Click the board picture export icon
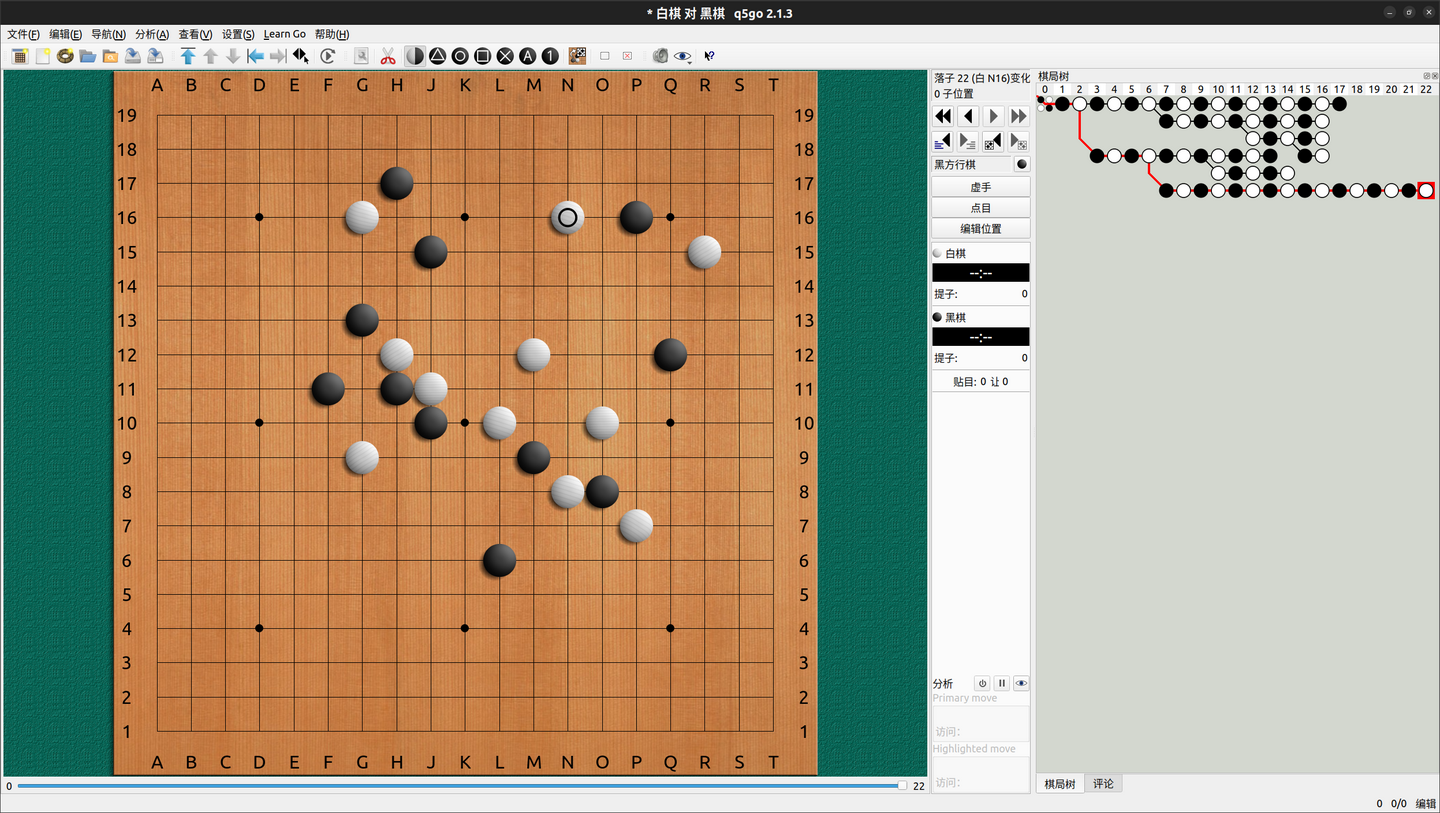 click(x=577, y=56)
